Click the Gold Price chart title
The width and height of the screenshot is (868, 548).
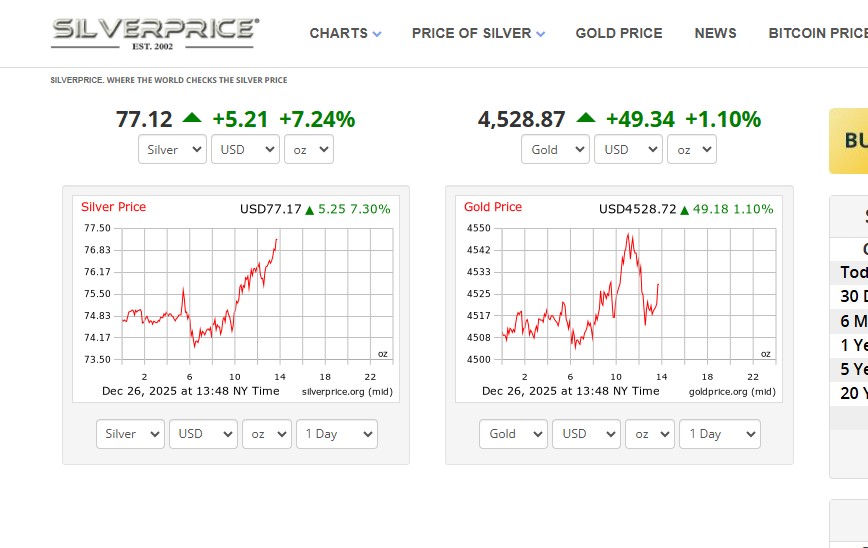tap(493, 207)
